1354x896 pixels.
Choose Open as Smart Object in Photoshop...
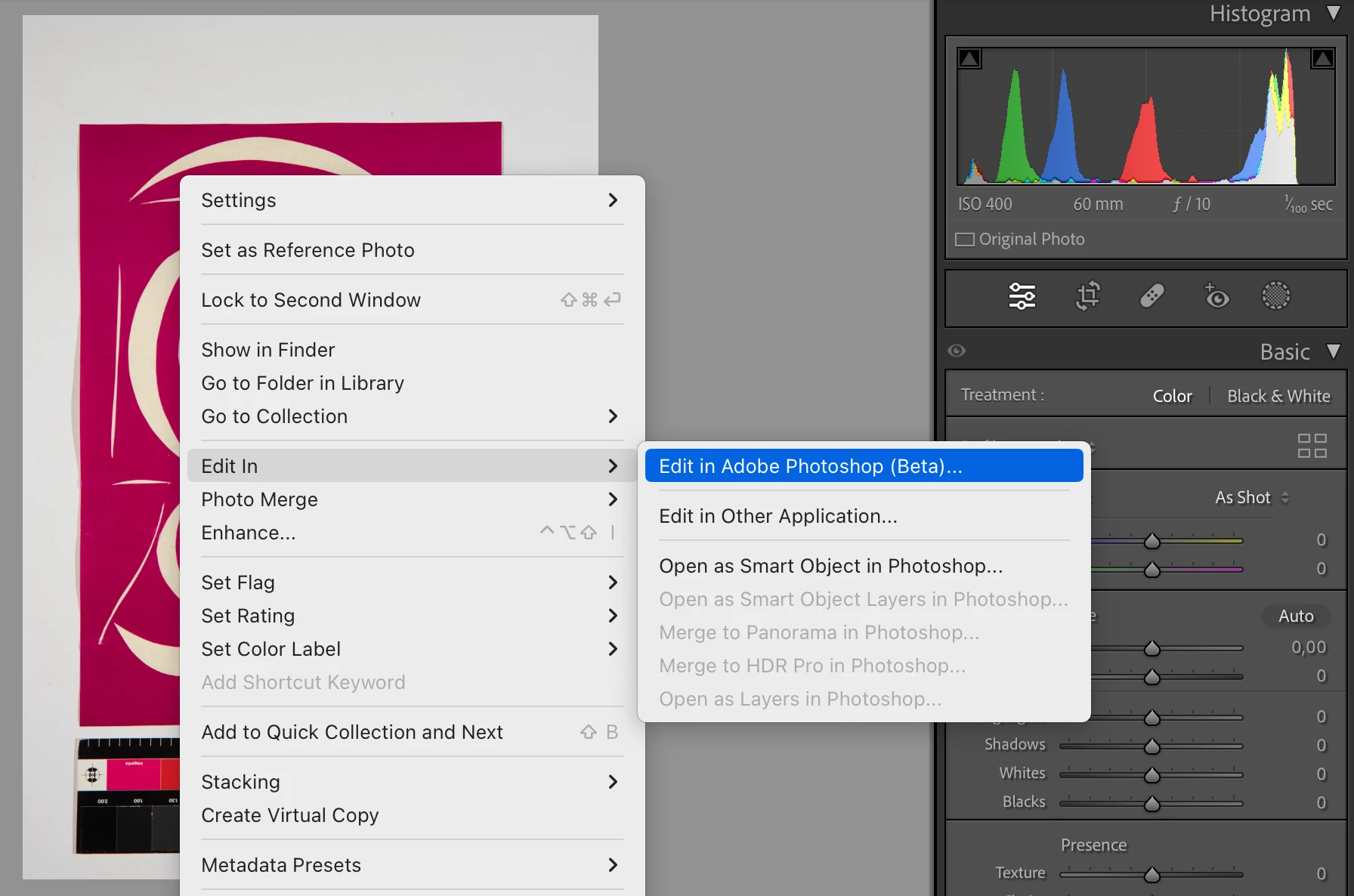(x=864, y=566)
